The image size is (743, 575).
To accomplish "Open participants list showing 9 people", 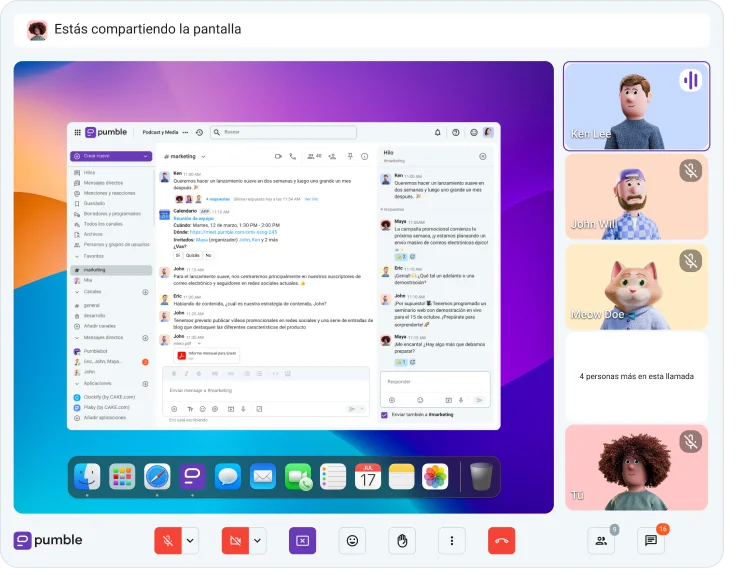I will pos(601,540).
